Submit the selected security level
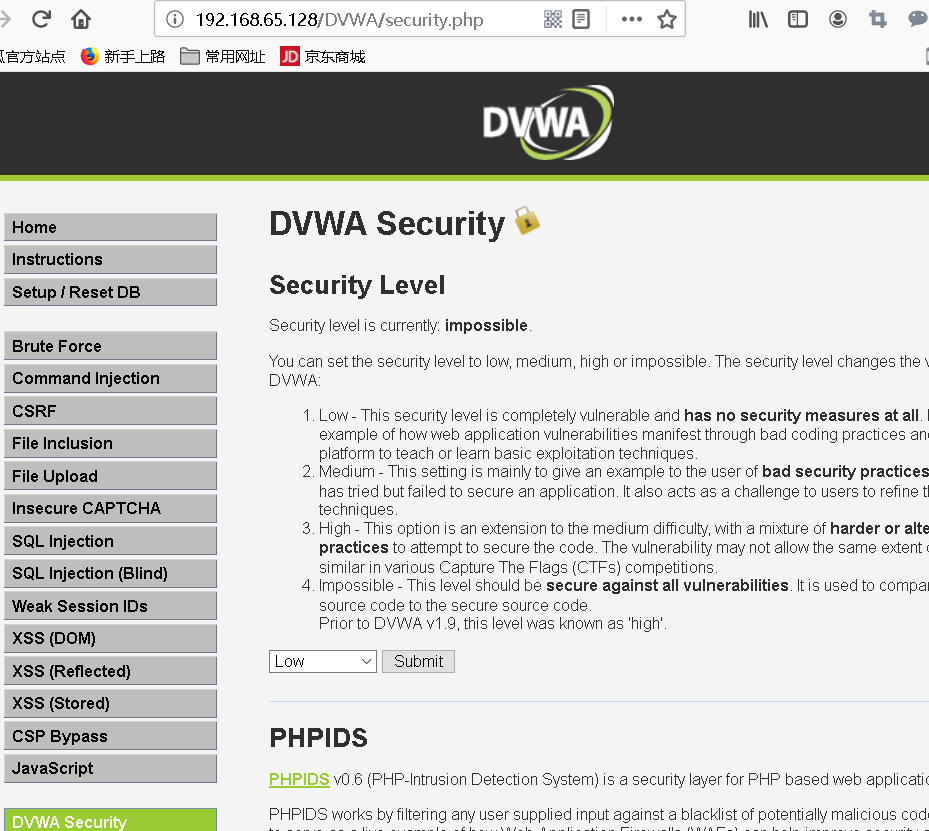 [418, 661]
